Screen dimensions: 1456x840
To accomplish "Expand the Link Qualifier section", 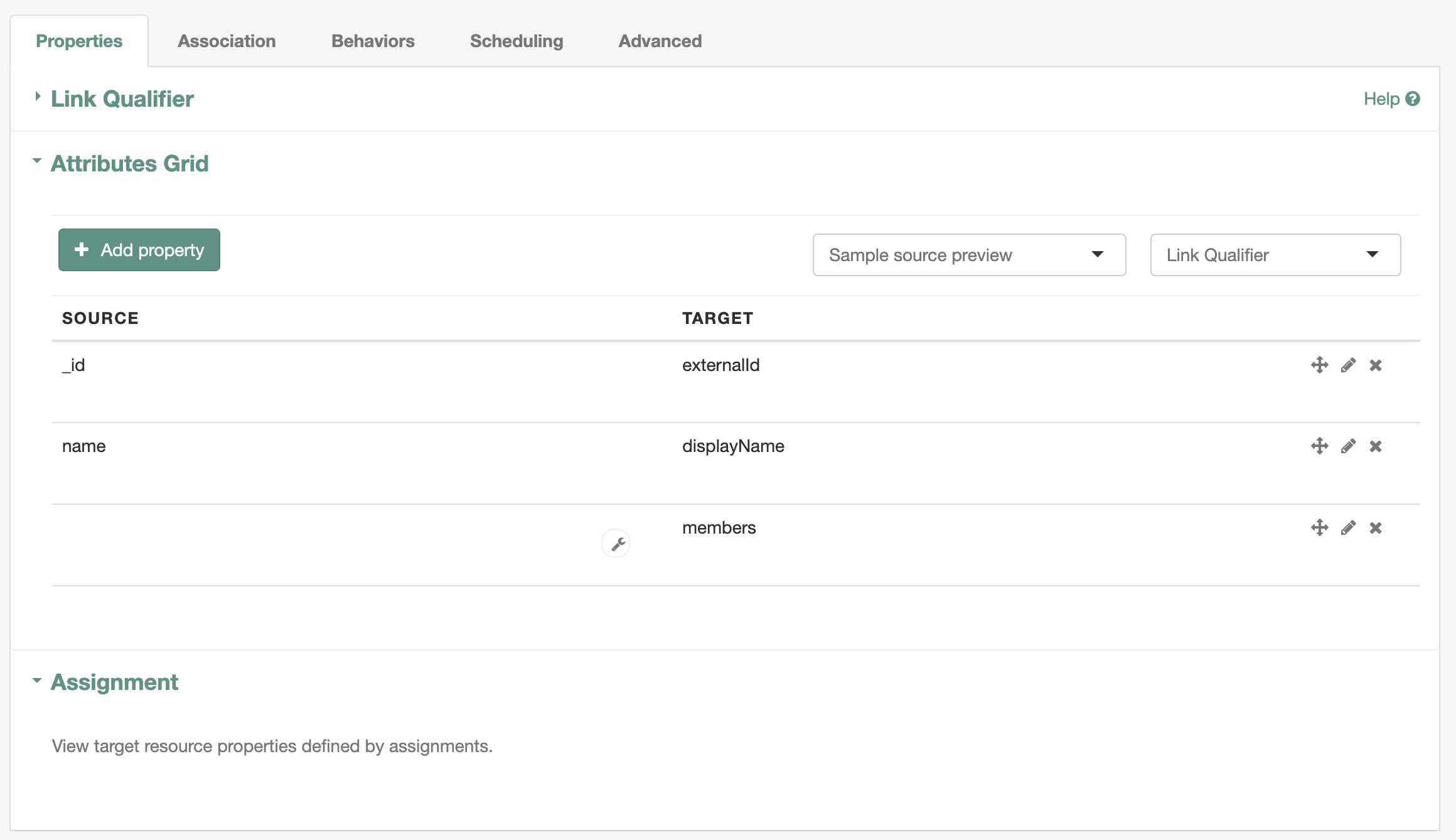I will point(122,99).
